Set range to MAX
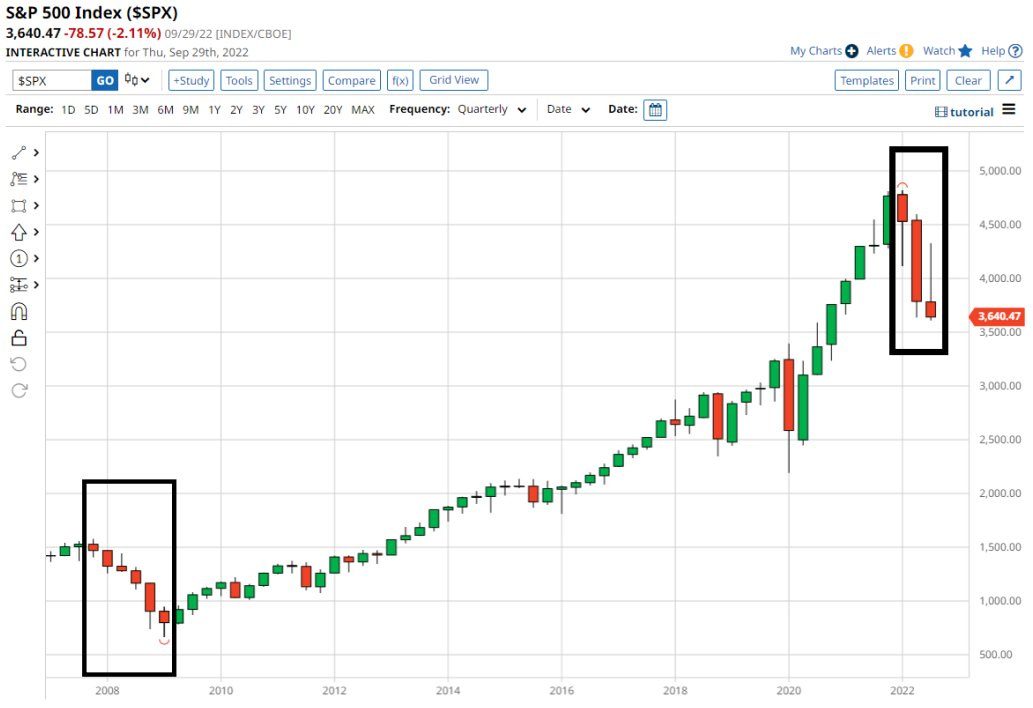 pos(363,110)
